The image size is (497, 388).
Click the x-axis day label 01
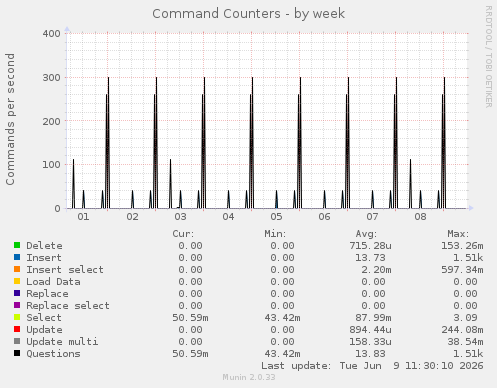[83, 217]
